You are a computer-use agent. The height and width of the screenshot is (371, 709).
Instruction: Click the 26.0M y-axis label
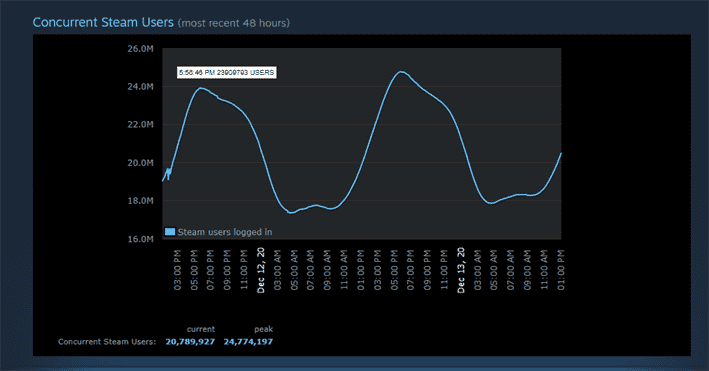click(x=140, y=48)
